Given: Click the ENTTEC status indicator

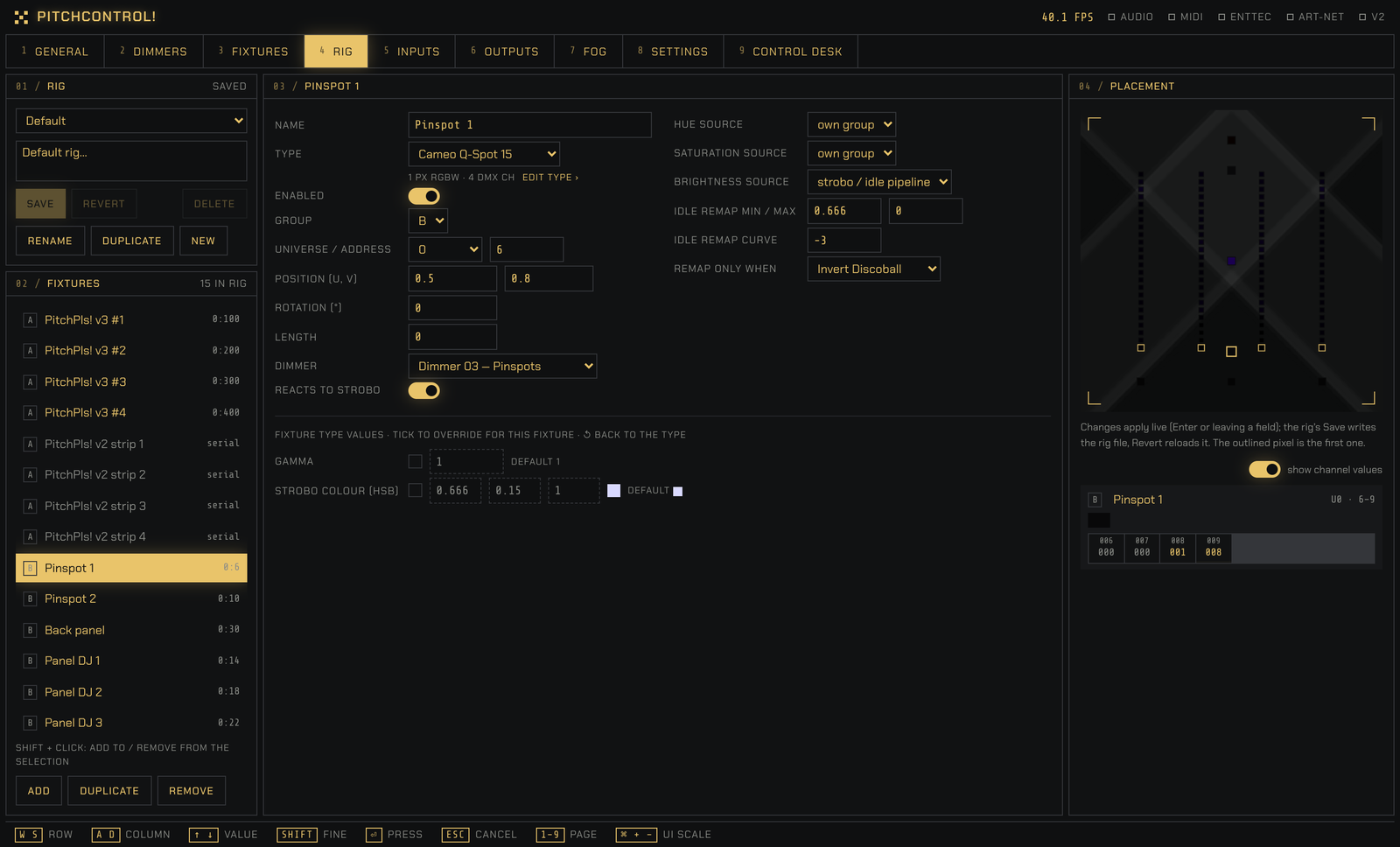Looking at the screenshot, I should click(x=1244, y=17).
